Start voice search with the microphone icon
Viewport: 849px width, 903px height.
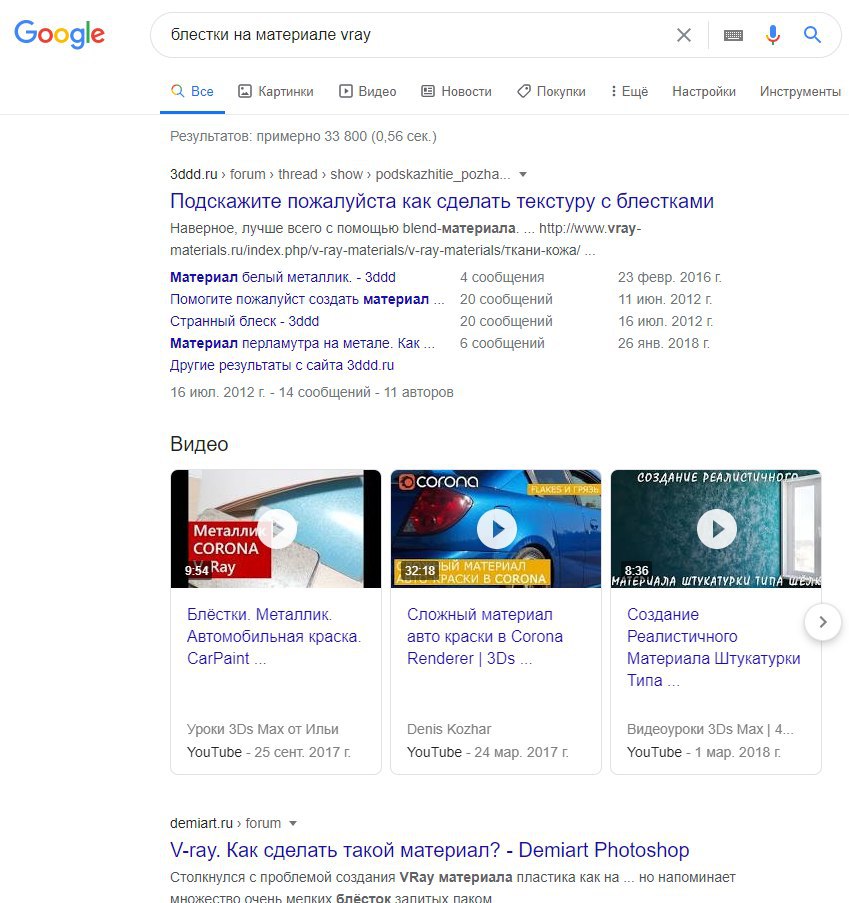(773, 35)
